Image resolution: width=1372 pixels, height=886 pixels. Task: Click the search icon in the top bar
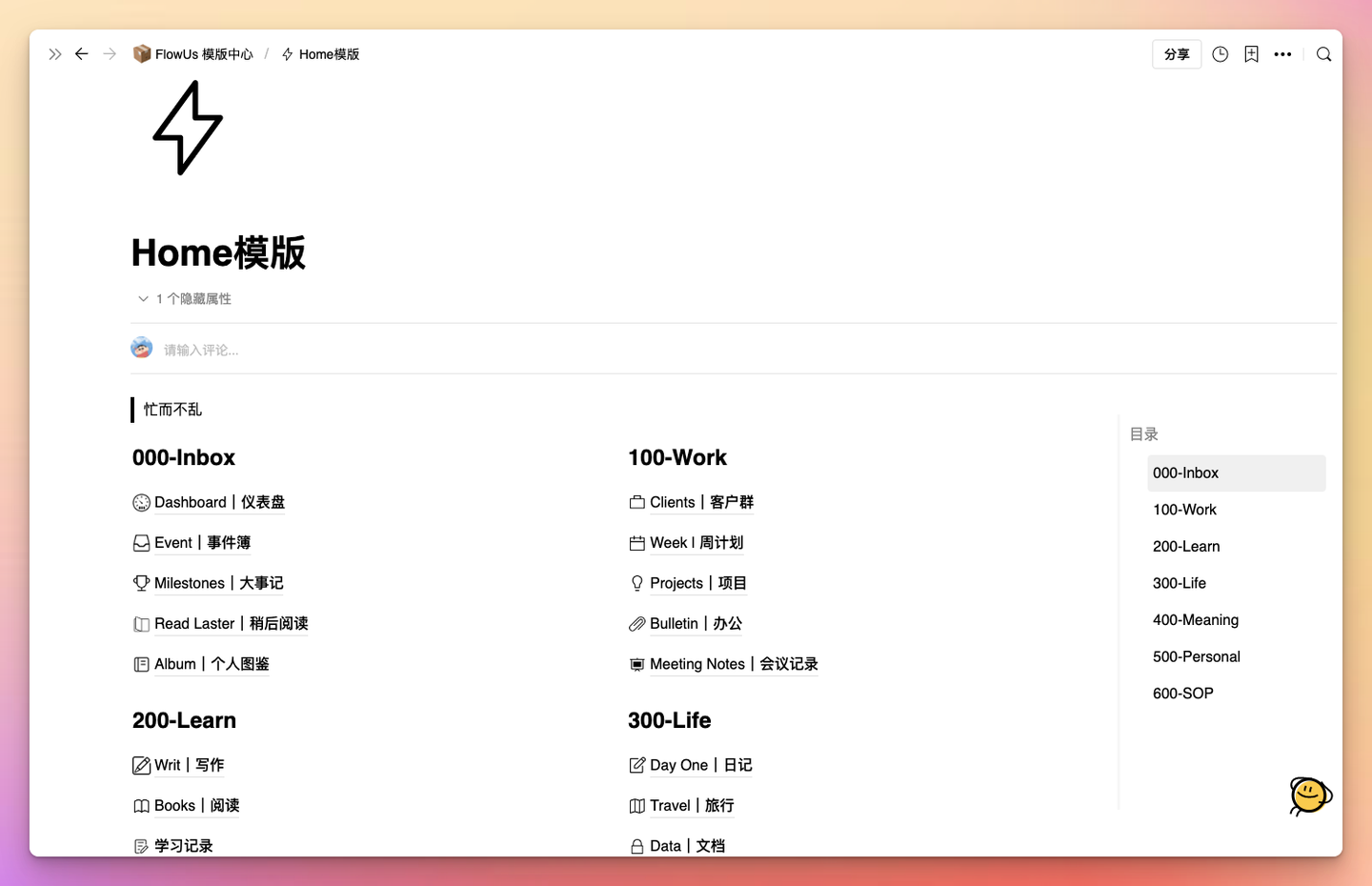tap(1323, 54)
